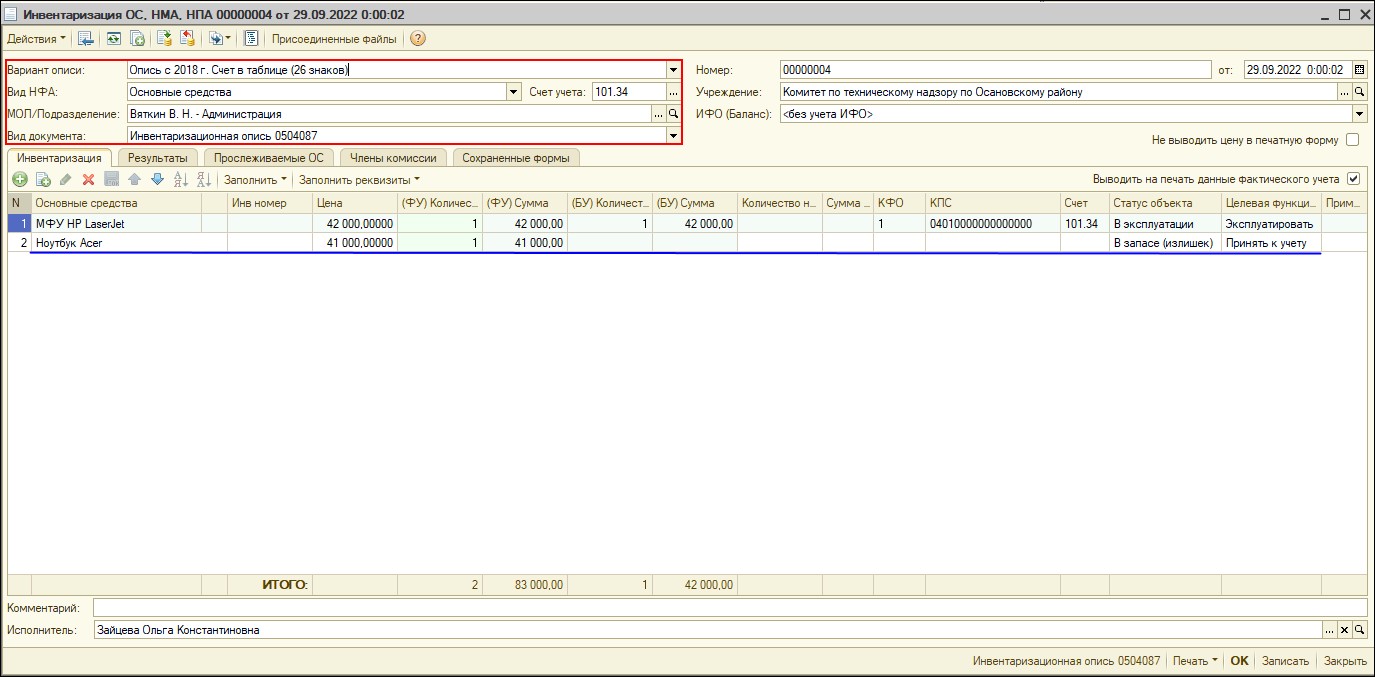Sort table ascending
Screen dimensions: 1375x677
click(181, 180)
